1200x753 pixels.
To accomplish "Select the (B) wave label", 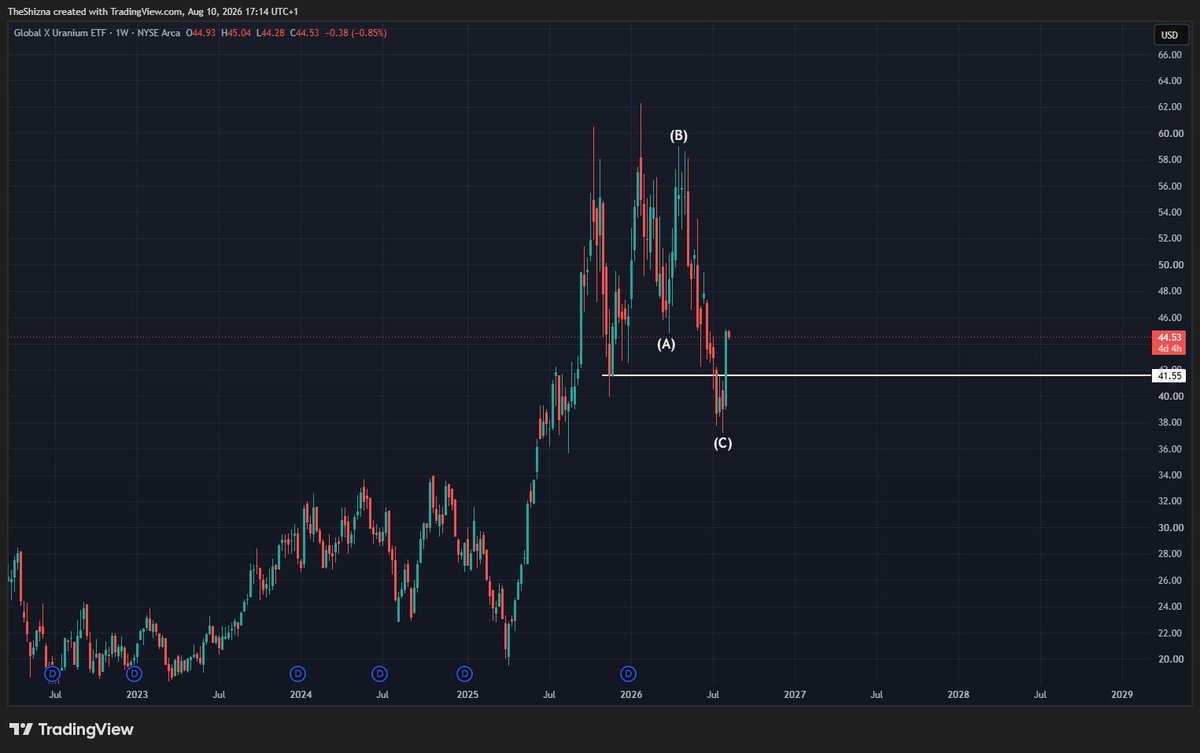I will [679, 135].
